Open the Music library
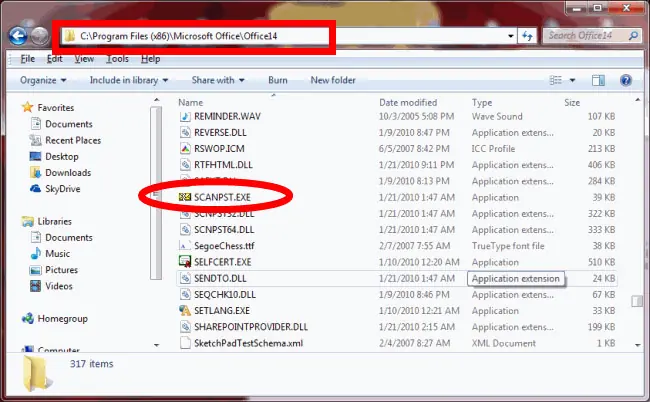This screenshot has height=402, width=650. 57,254
